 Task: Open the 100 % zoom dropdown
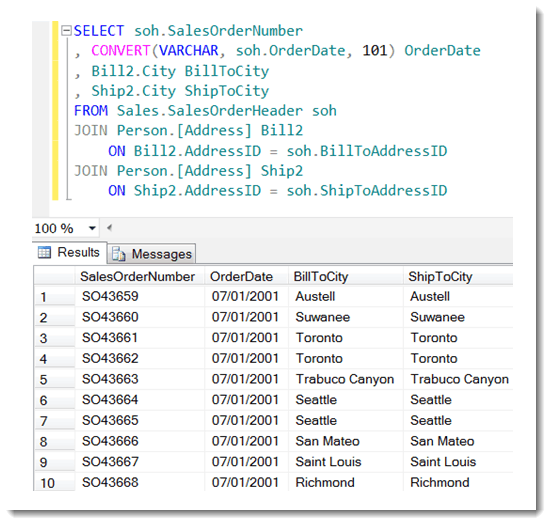(92, 228)
